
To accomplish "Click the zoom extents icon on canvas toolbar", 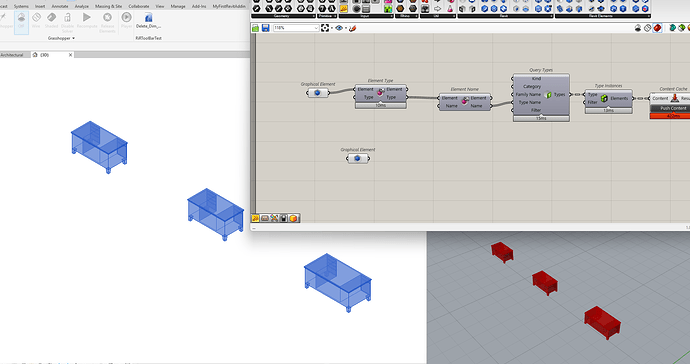I will [x=325, y=28].
